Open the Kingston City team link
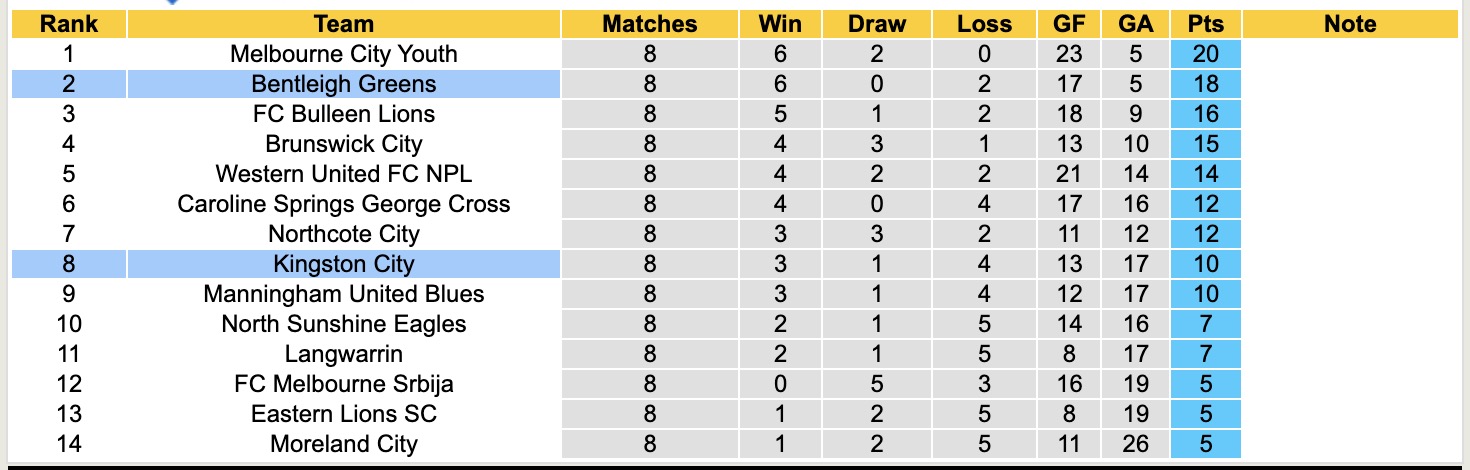 click(x=343, y=264)
